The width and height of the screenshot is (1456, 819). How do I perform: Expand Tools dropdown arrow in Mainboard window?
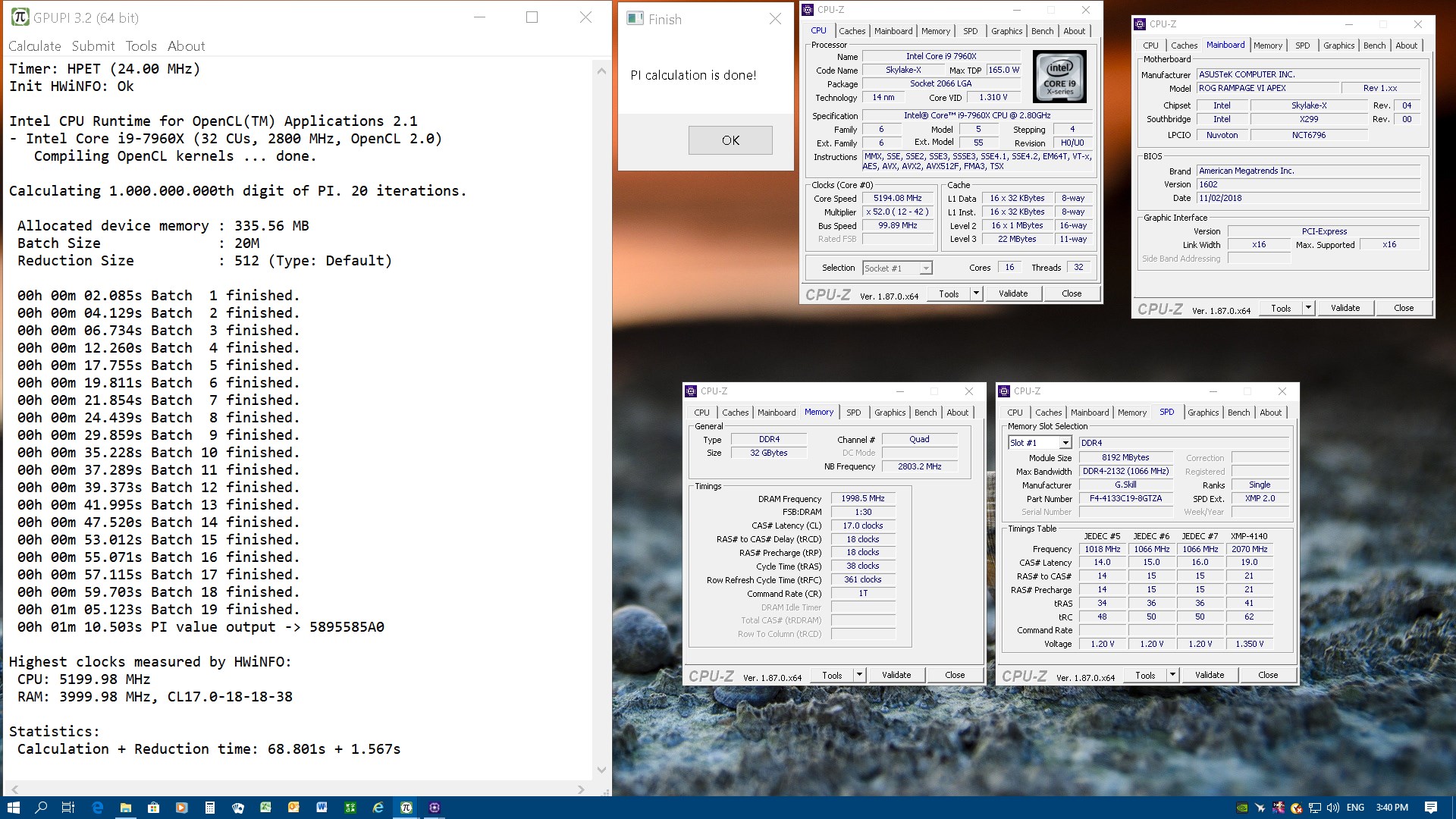(1308, 308)
